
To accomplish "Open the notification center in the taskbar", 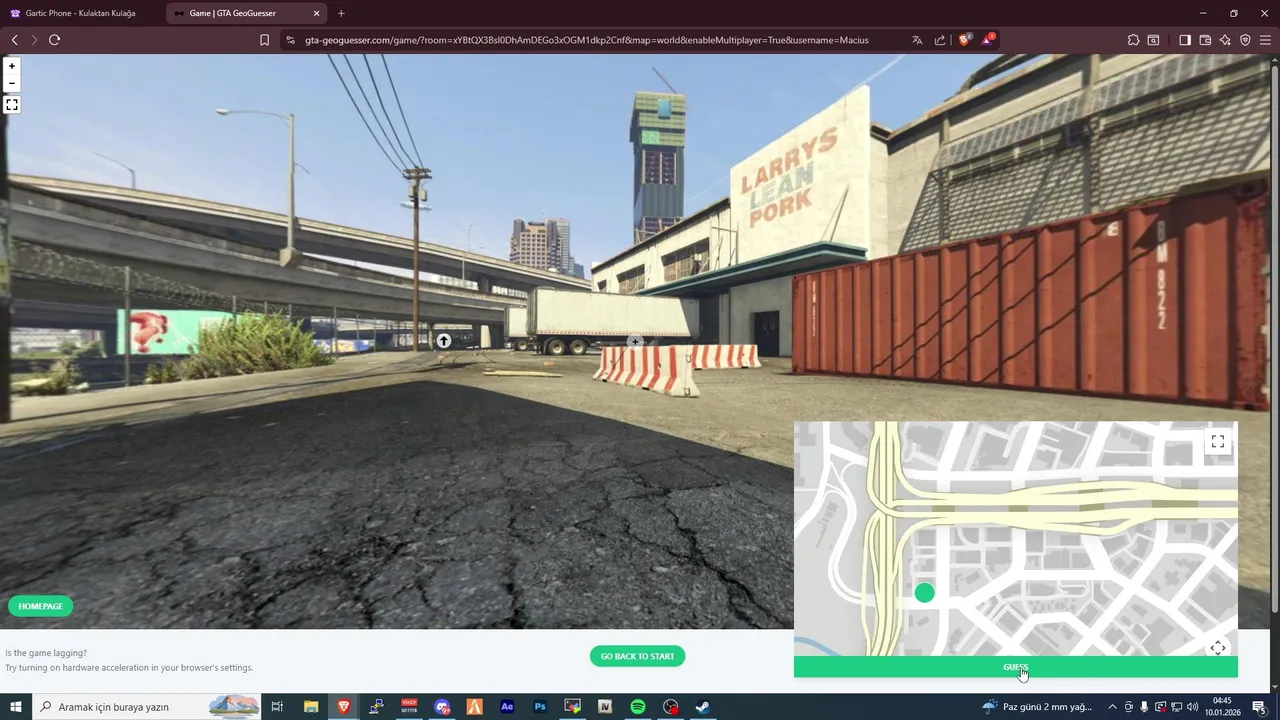I will [x=1259, y=707].
